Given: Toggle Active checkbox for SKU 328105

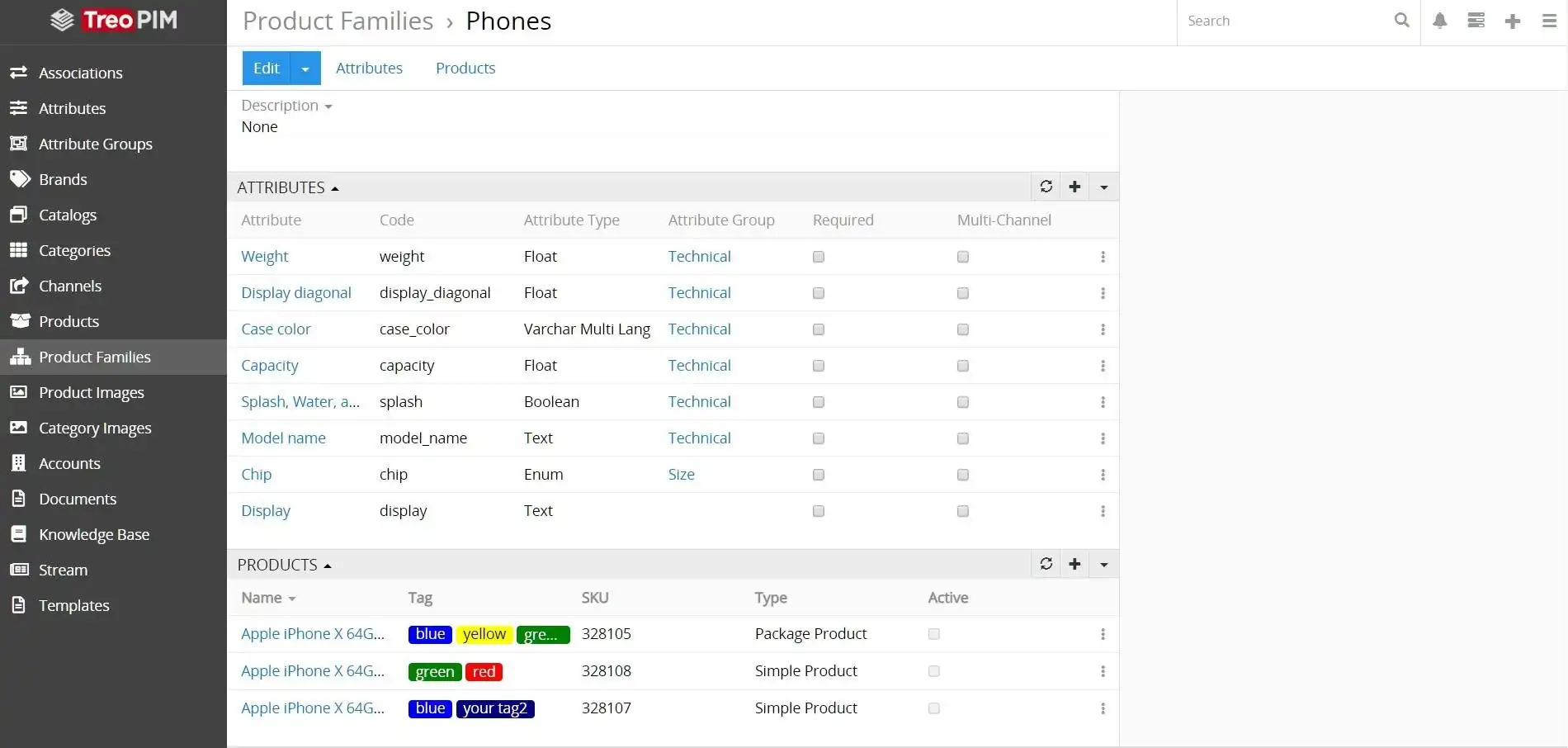Looking at the screenshot, I should pyautogui.click(x=933, y=634).
